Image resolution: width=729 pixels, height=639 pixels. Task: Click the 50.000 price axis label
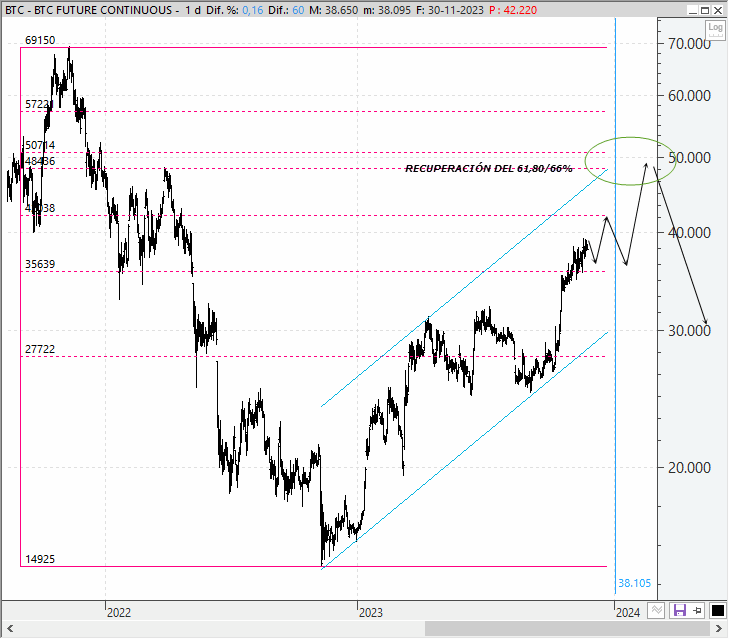click(x=689, y=158)
